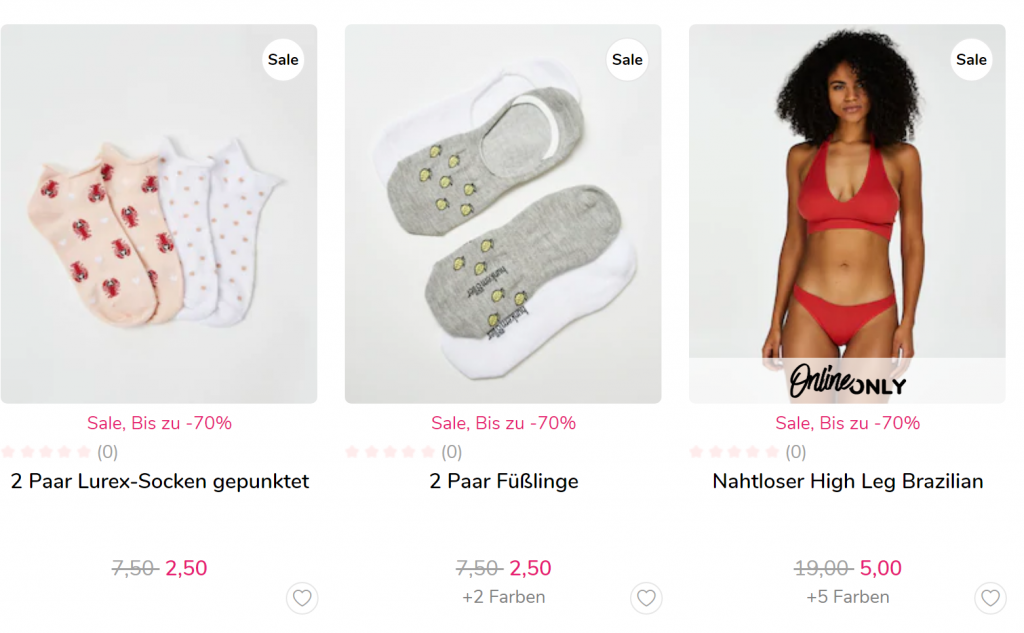Viewport: 1024px width, 633px height.
Task: Click Sale promo text under Lurex-Socken
Action: click(x=160, y=423)
